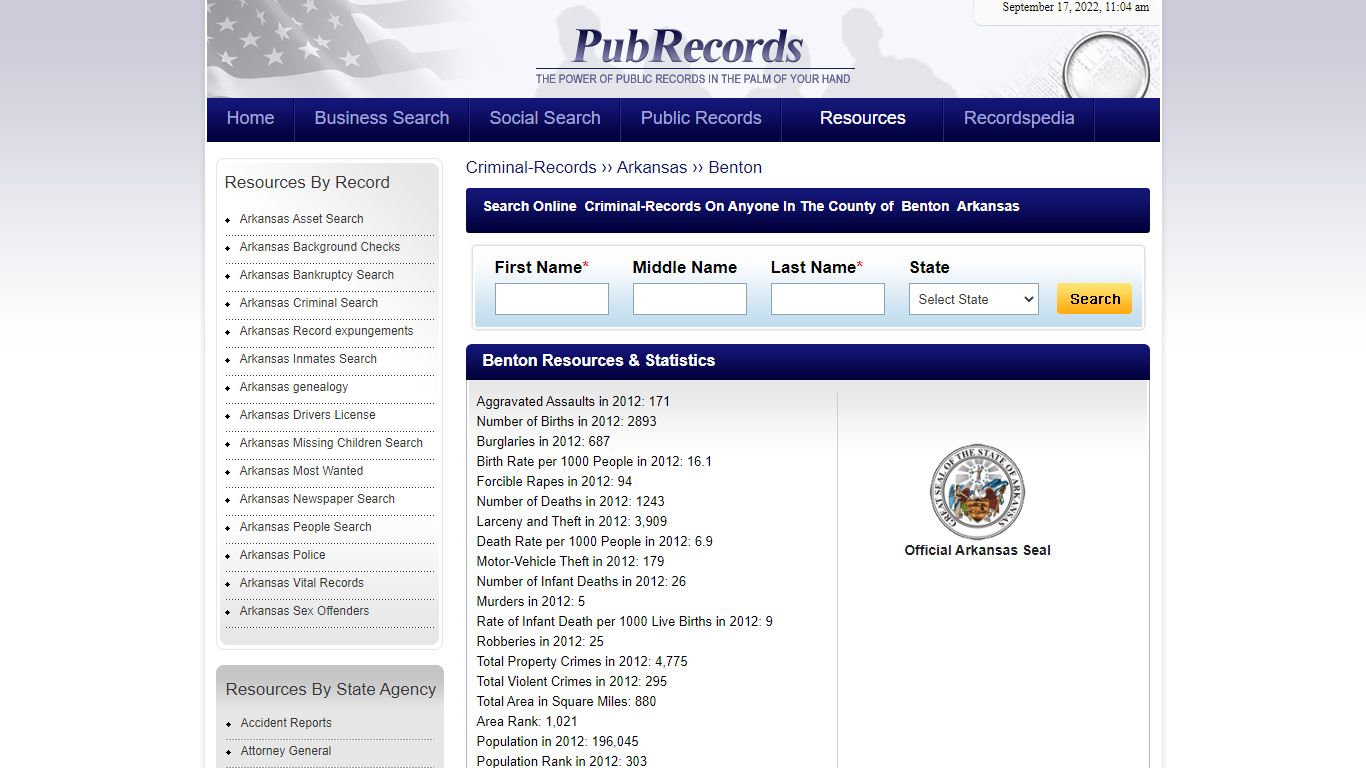Click 'Population in 2012: 196,045' line
Viewport: 1366px width, 768px height.
(557, 741)
